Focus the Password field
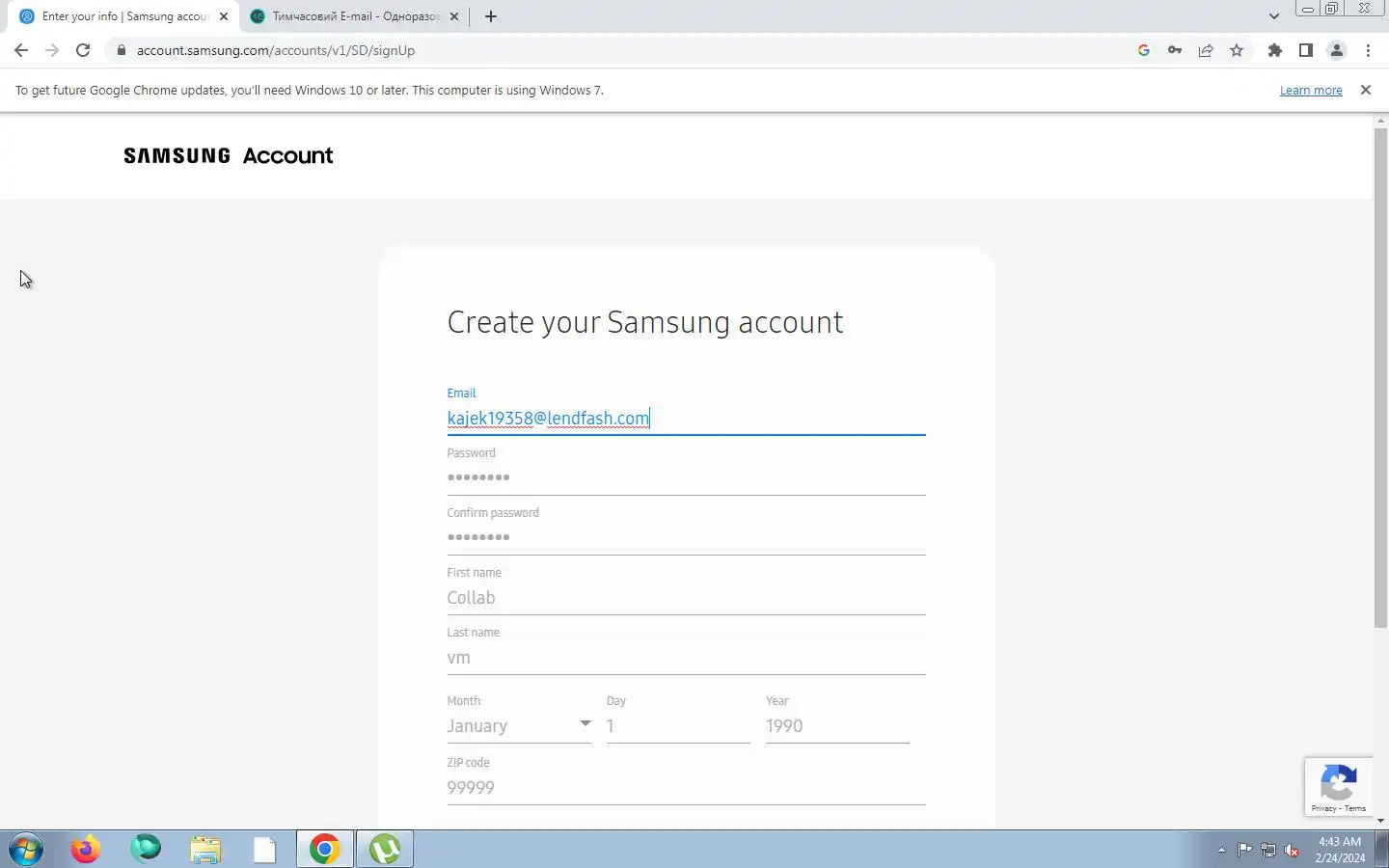1389x868 pixels. tap(686, 477)
